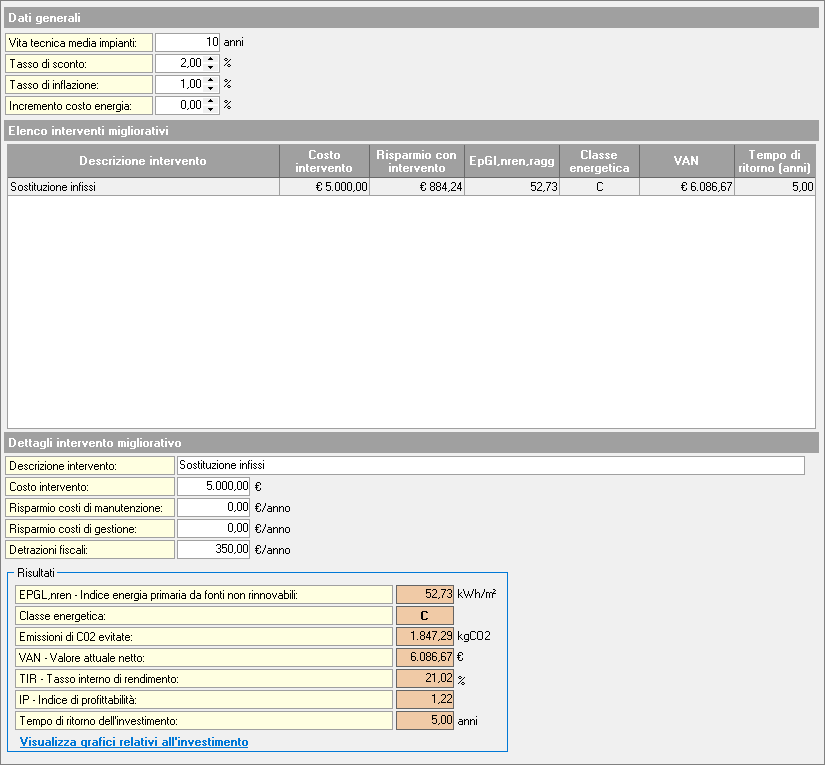Decrease the Tasso di sconto value with down arrow
The image size is (825, 765).
tap(210, 67)
